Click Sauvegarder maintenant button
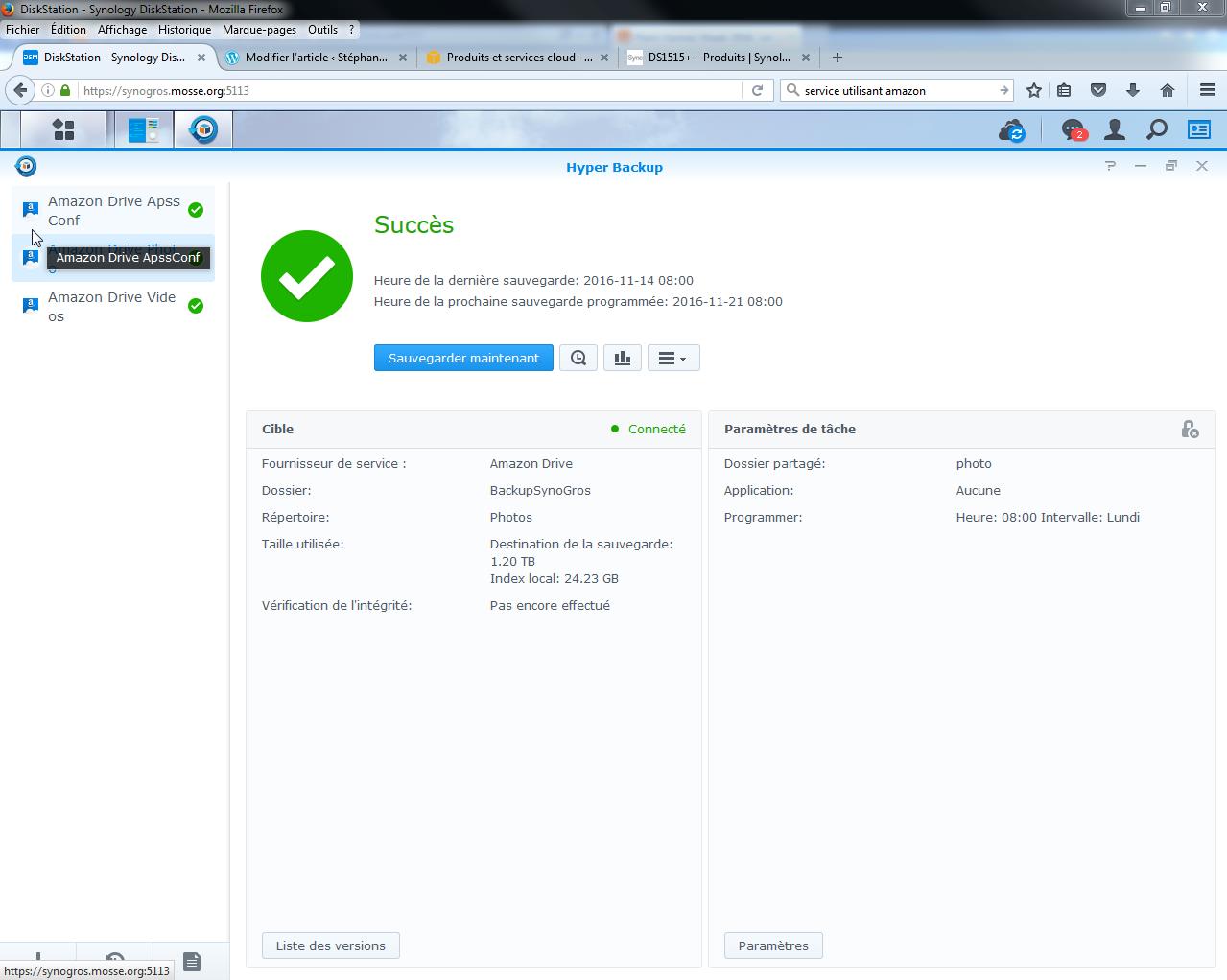 (463, 358)
